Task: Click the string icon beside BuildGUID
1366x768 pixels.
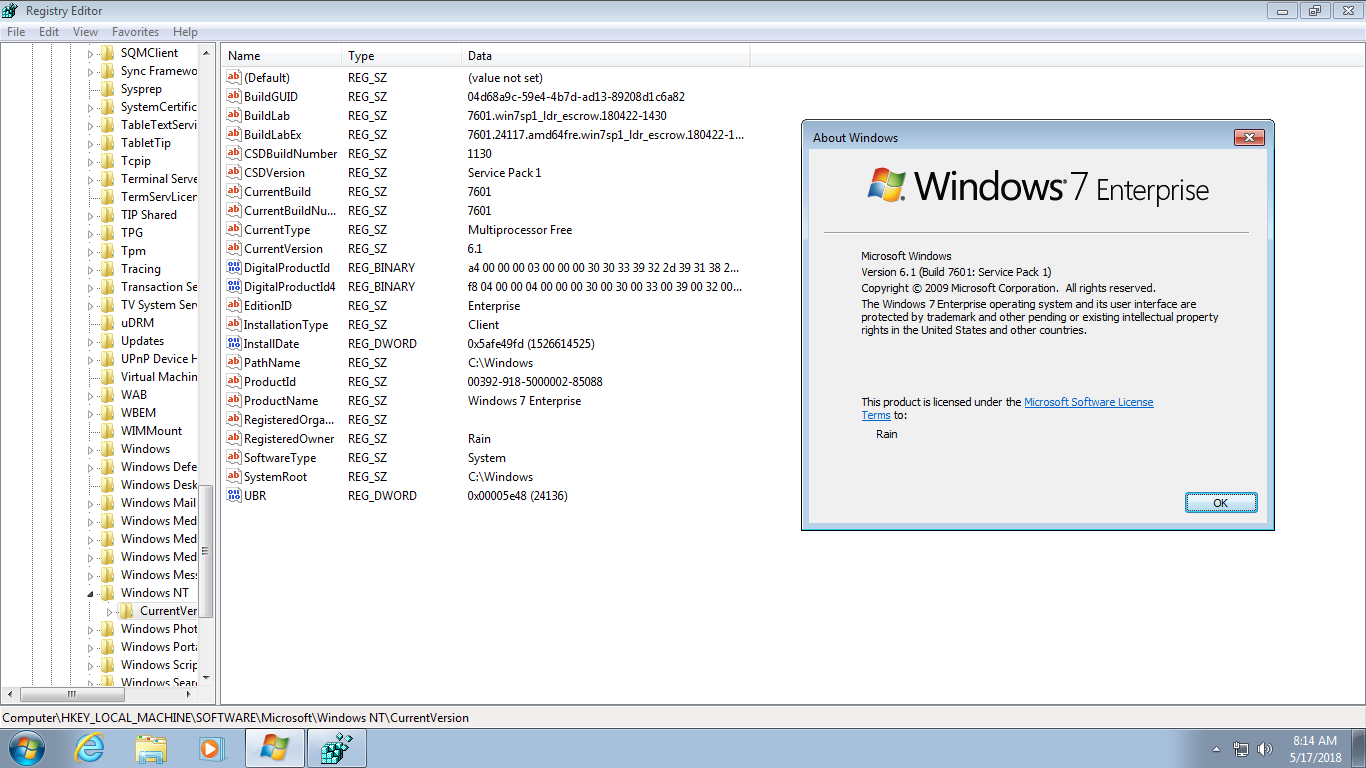Action: click(x=235, y=97)
